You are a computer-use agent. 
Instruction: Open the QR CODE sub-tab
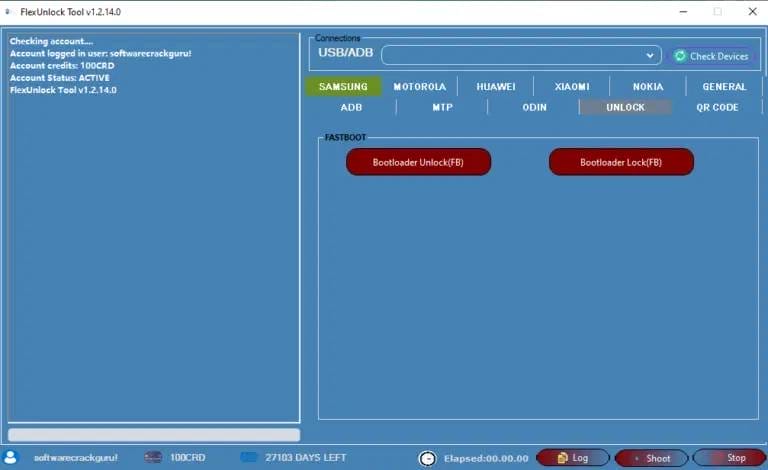[x=717, y=107]
